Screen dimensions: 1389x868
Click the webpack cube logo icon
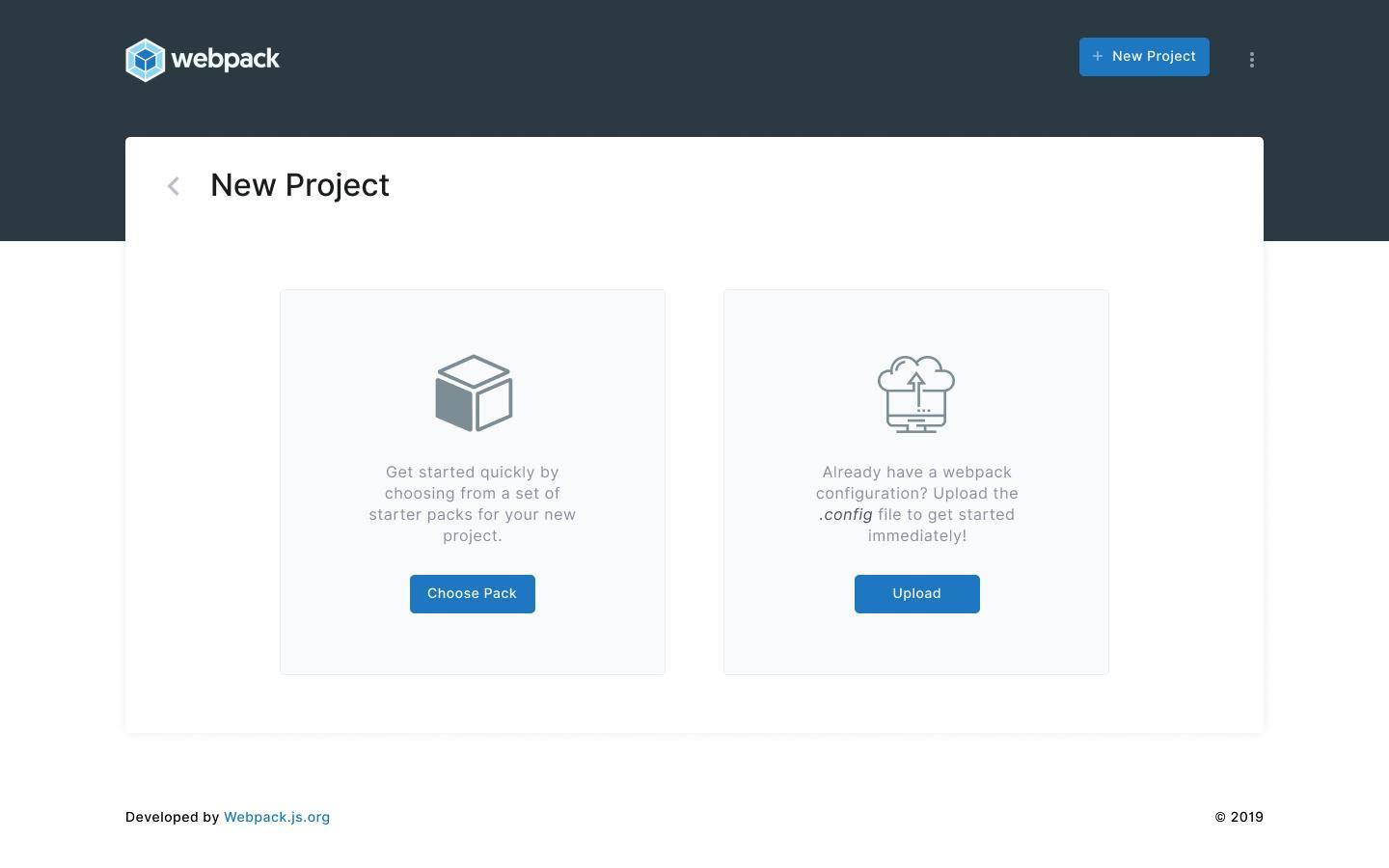[146, 60]
